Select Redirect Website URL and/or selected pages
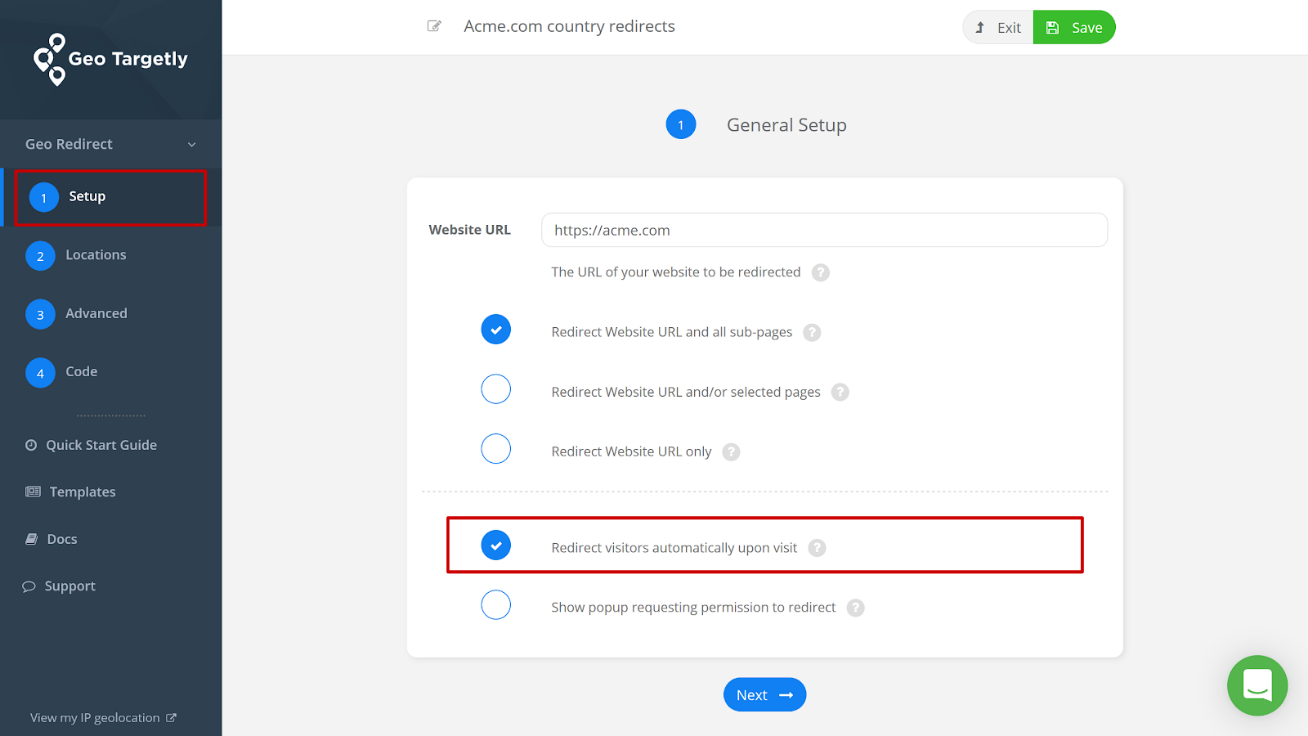Viewport: 1308px width, 736px height. coord(496,388)
